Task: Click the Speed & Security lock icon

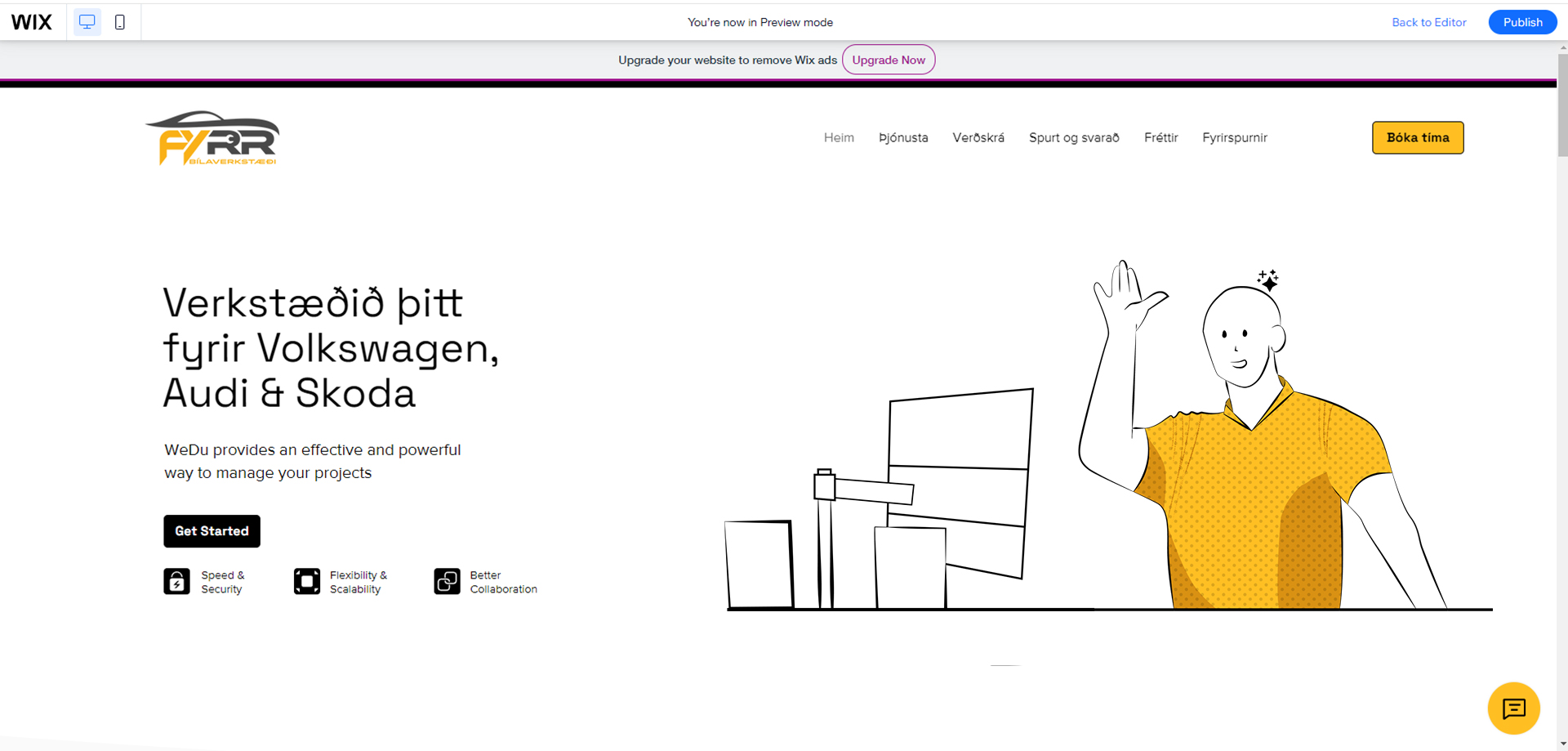Action: point(176,582)
